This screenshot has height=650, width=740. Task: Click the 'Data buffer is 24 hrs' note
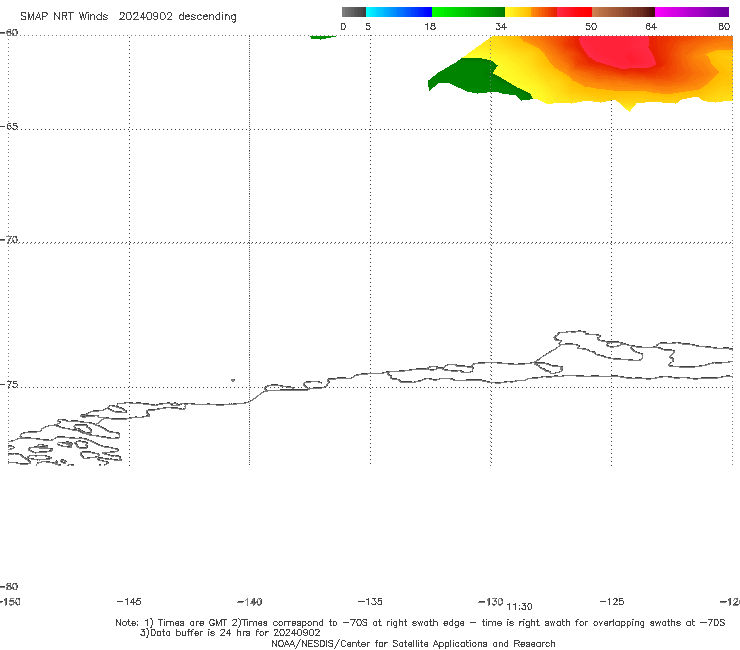click(230, 633)
